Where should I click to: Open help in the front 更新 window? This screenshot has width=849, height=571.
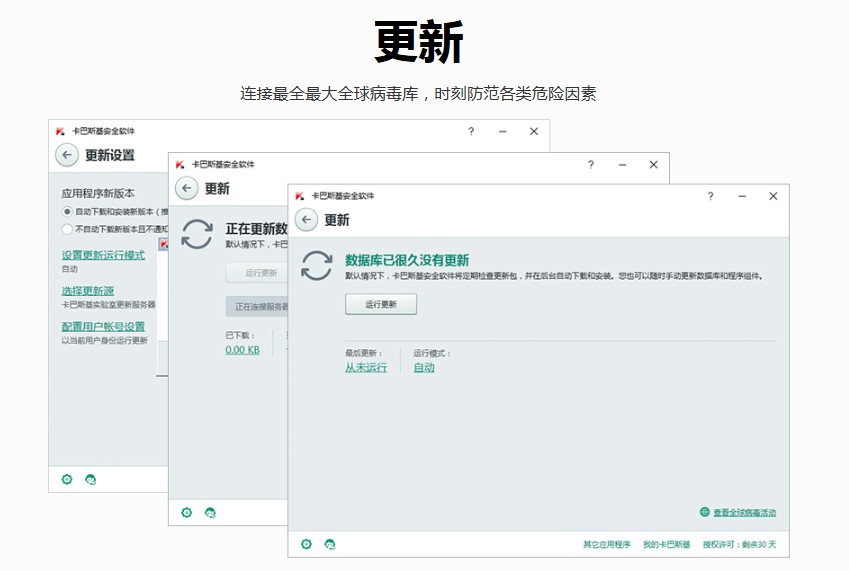coord(710,196)
